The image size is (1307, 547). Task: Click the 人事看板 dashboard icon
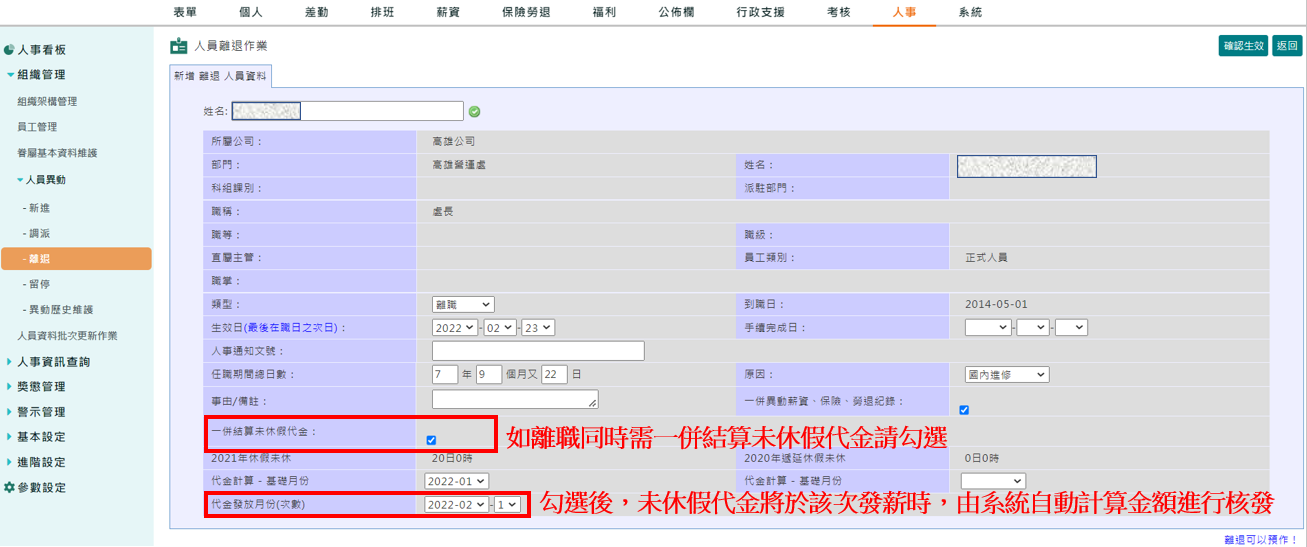tap(9, 49)
